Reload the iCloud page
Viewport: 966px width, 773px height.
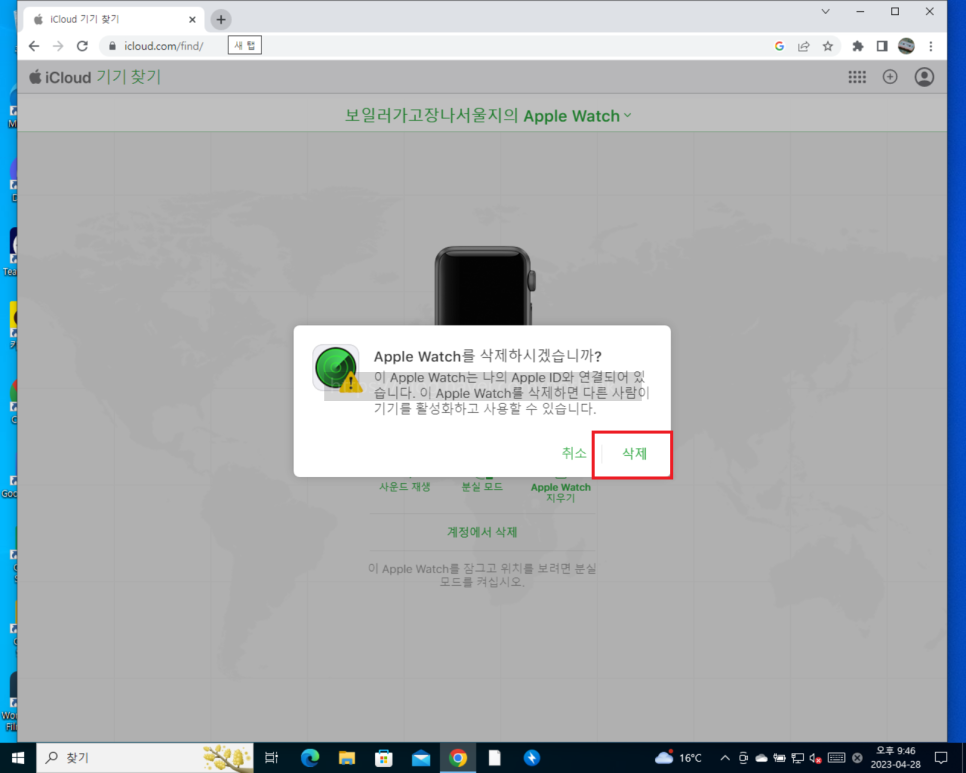[82, 46]
